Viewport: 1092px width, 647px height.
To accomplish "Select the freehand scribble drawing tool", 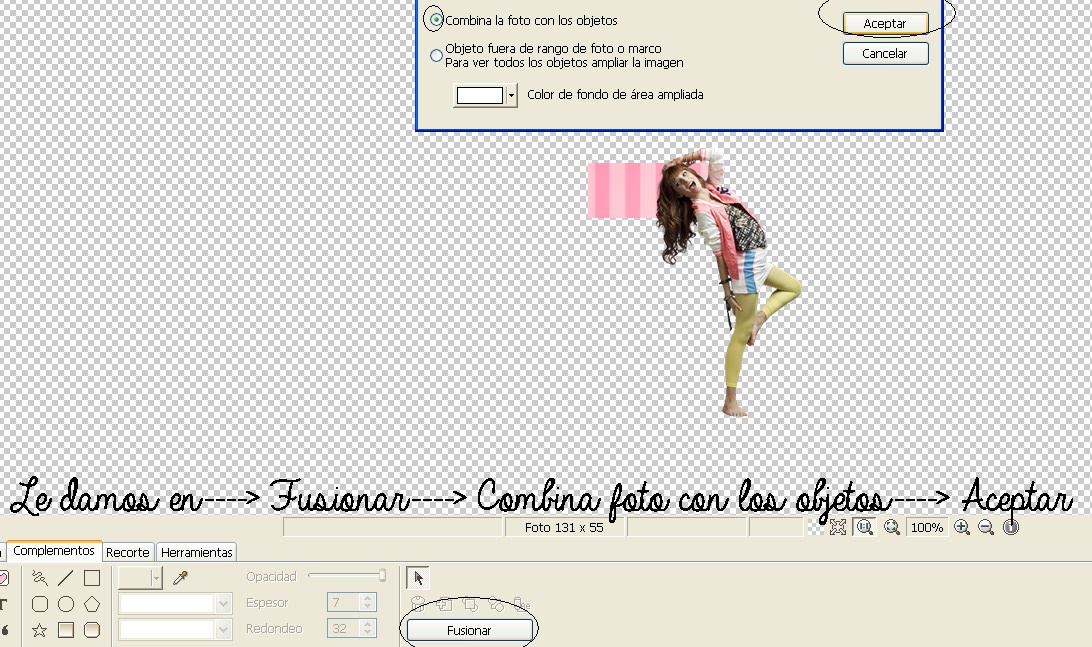I will click(40, 578).
